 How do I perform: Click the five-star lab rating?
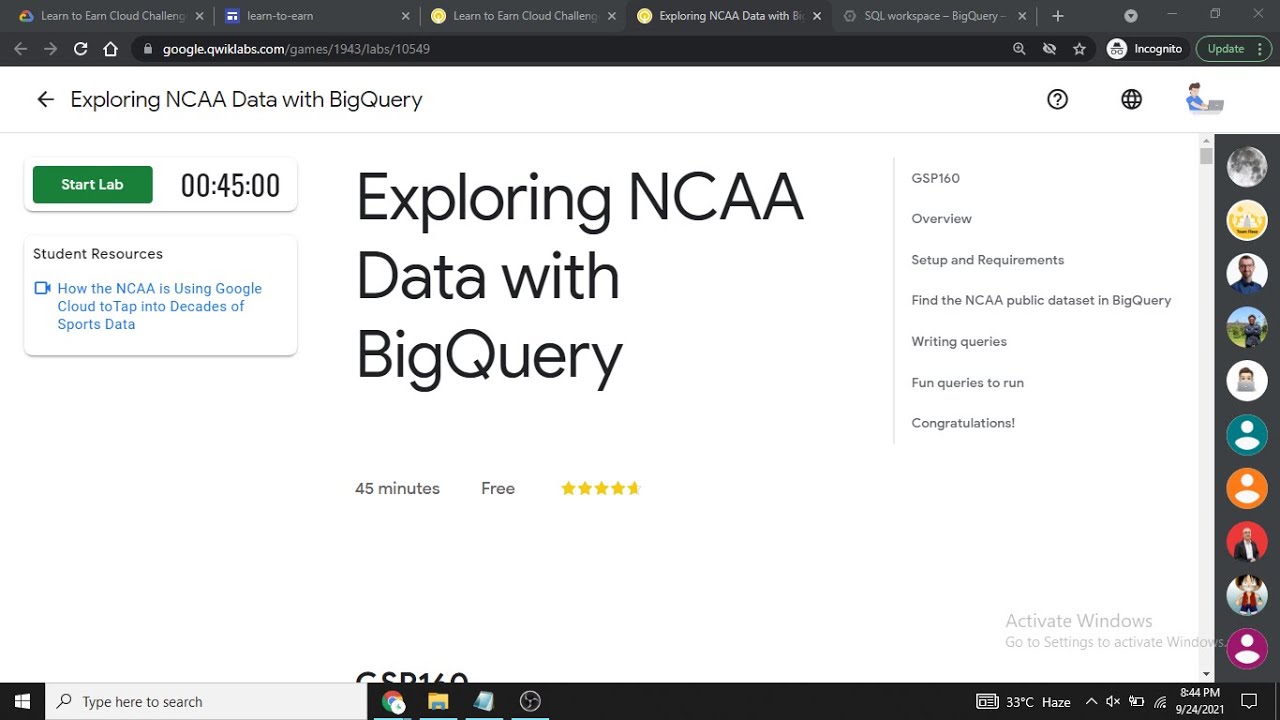click(600, 488)
